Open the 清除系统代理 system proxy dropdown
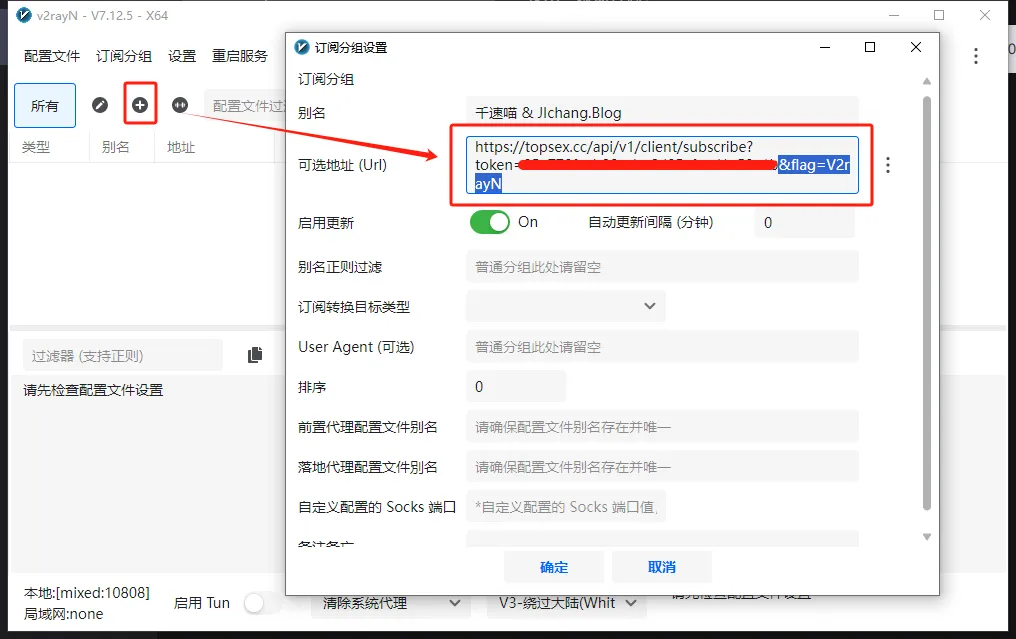1016x639 pixels. point(392,603)
